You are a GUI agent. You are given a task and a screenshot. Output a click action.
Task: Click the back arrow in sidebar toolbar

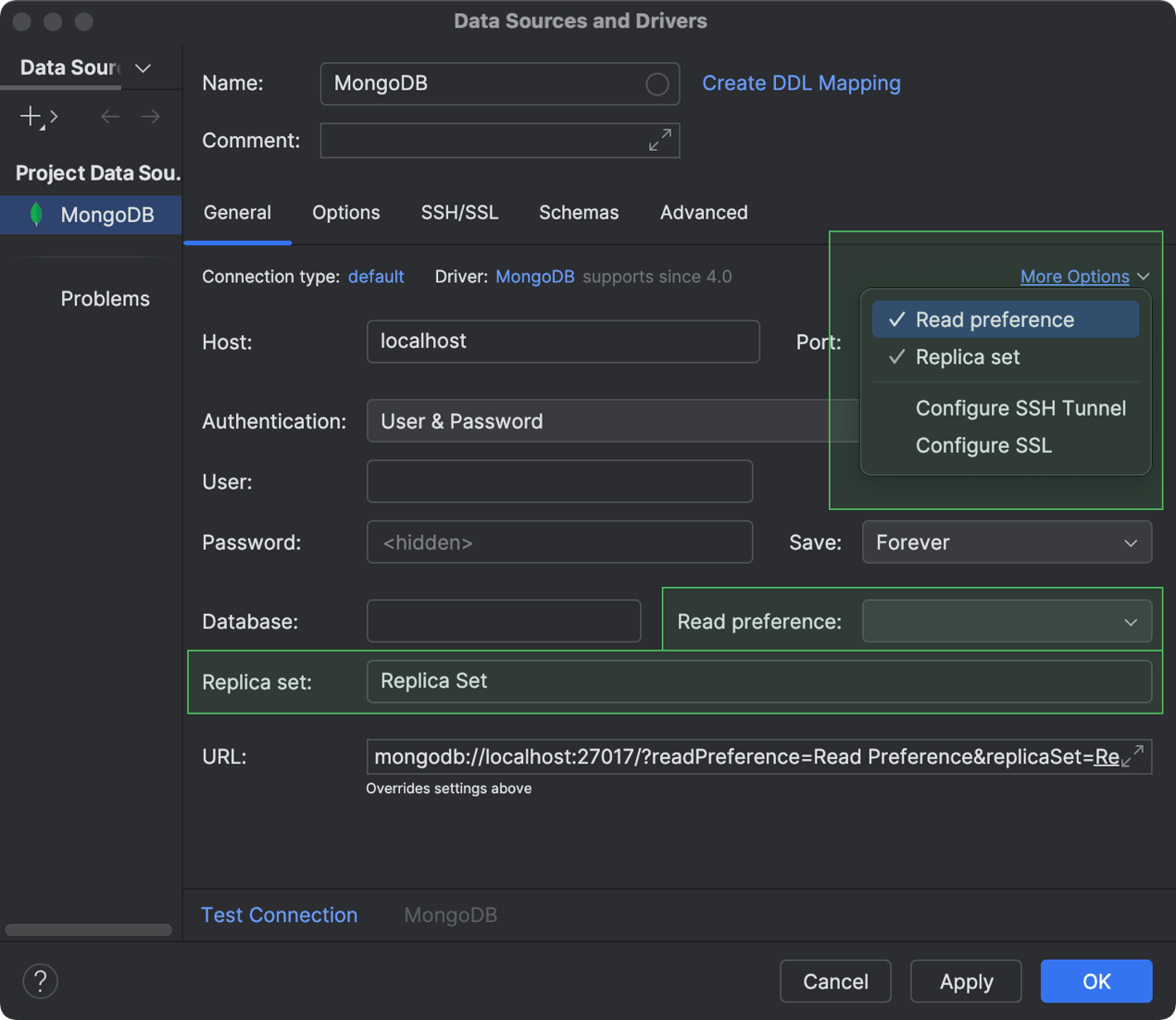click(x=110, y=117)
